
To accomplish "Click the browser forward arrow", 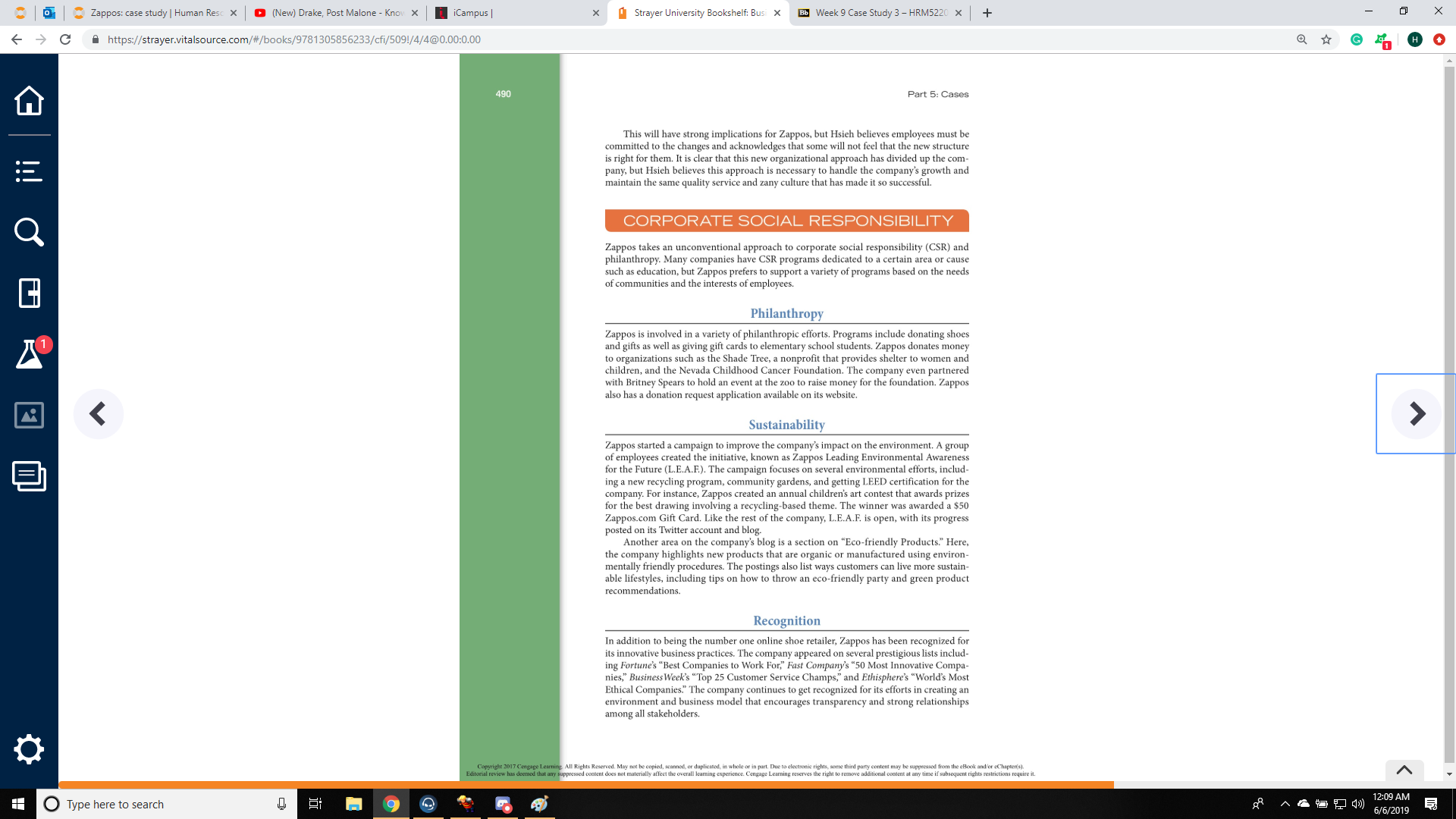I will pyautogui.click(x=41, y=39).
